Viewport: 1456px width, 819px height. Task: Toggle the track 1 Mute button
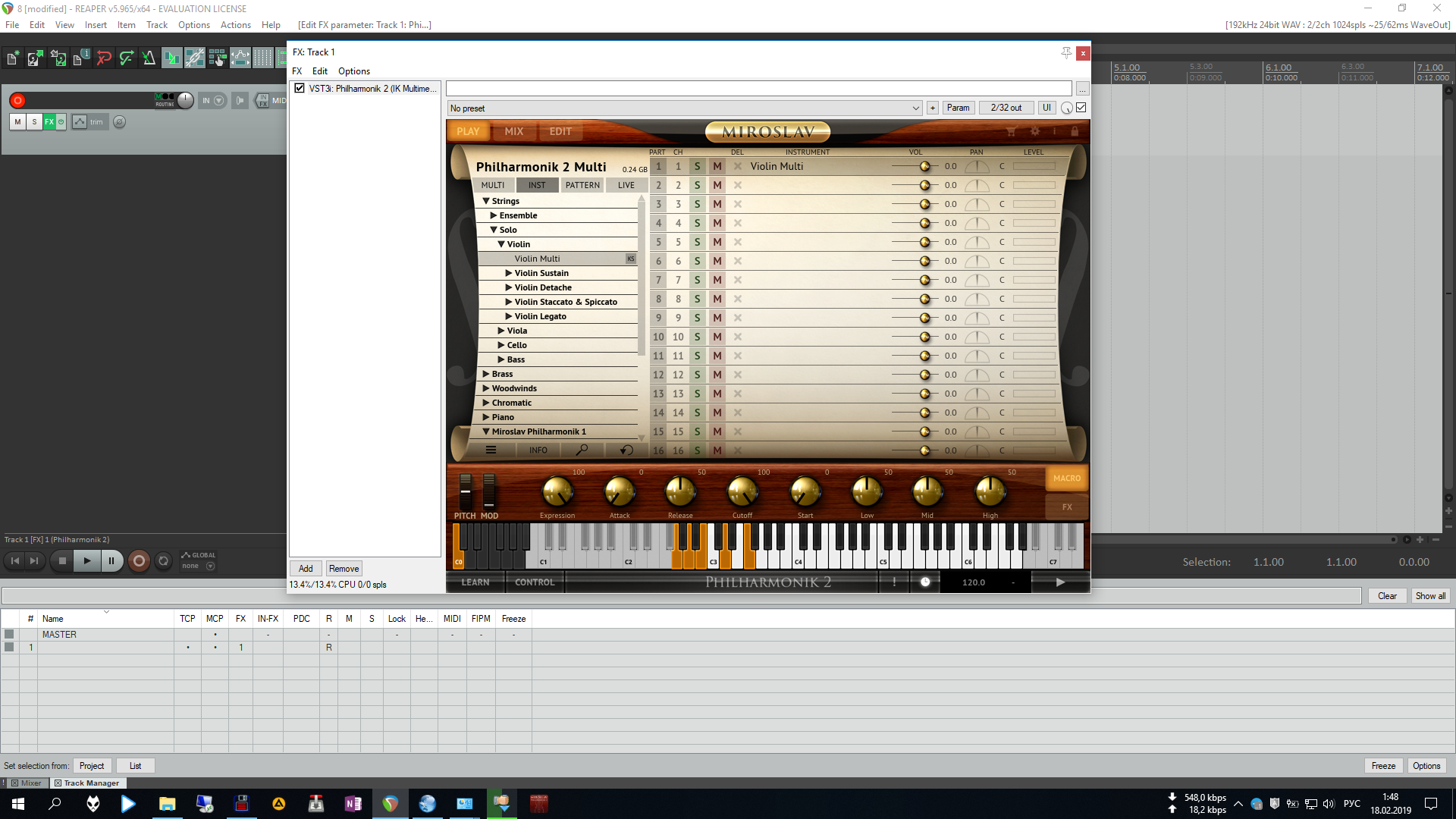17,121
